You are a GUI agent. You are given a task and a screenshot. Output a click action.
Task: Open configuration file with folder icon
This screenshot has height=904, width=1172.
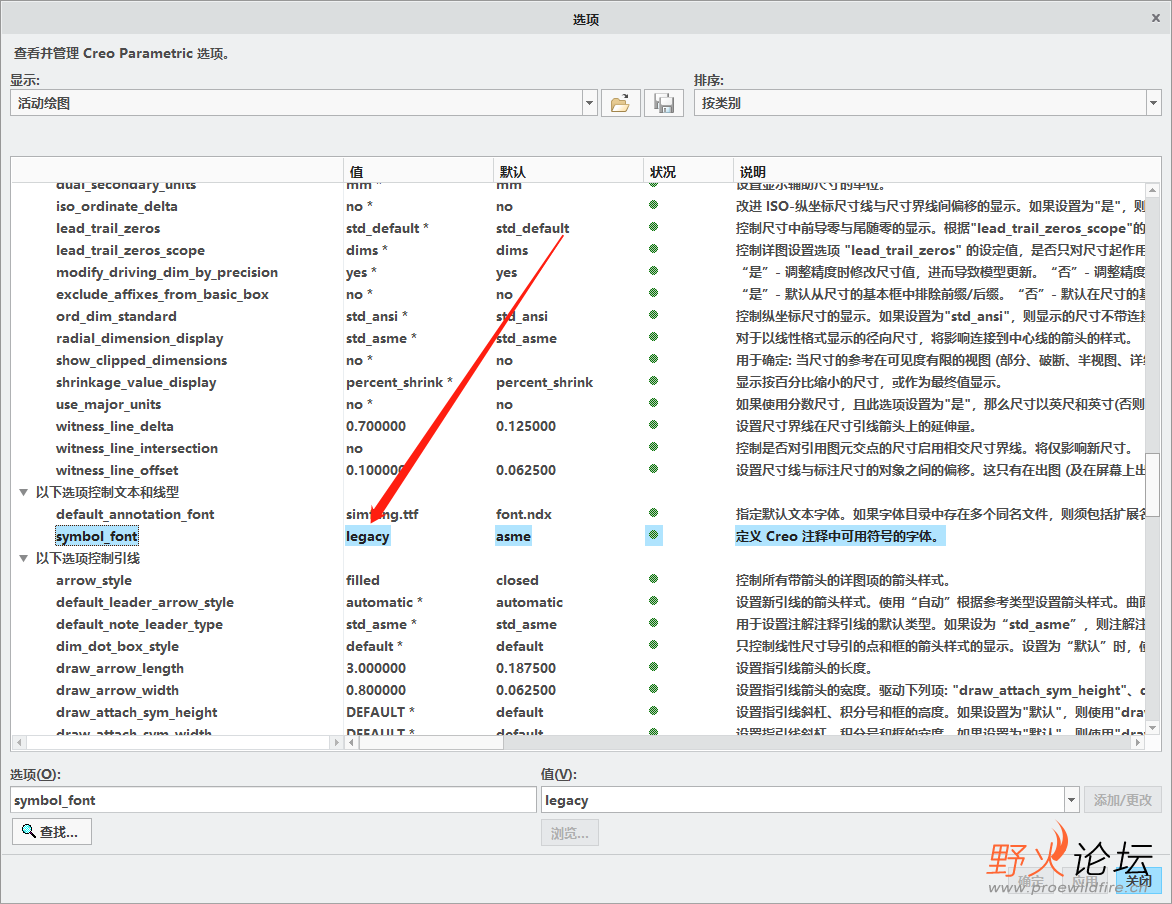pyautogui.click(x=620, y=103)
